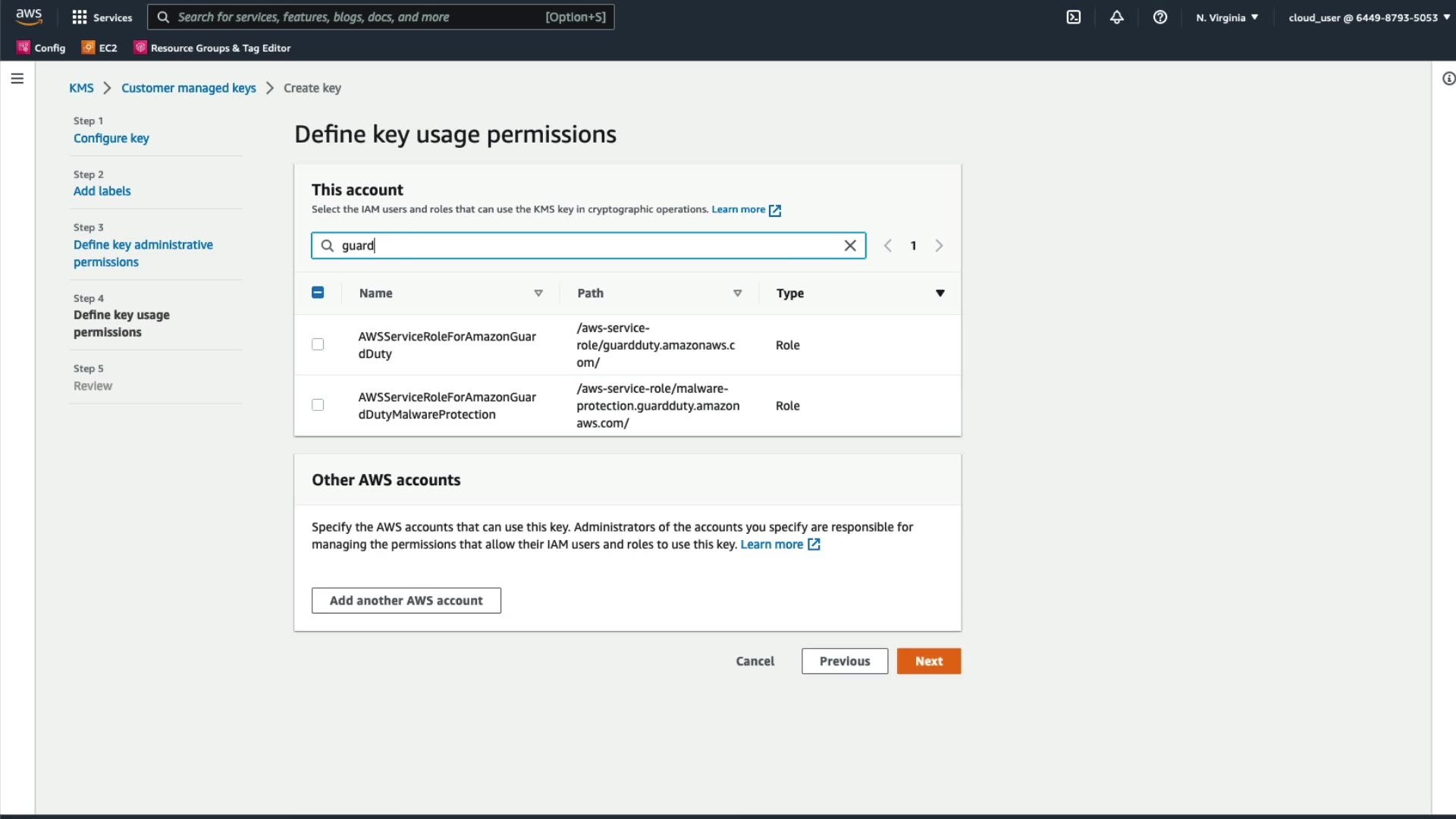Open Customer managed keys breadcrumb

click(189, 88)
